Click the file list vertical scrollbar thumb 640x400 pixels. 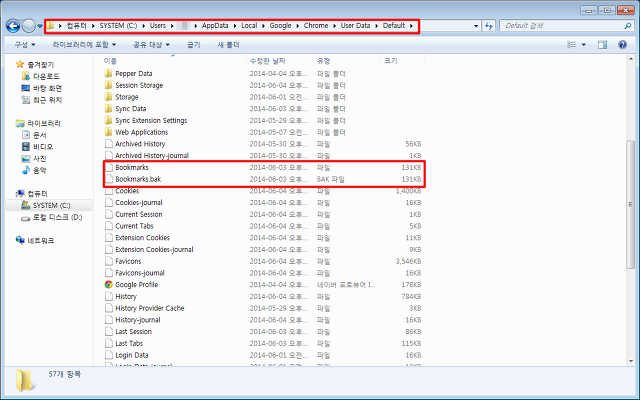[x=631, y=204]
